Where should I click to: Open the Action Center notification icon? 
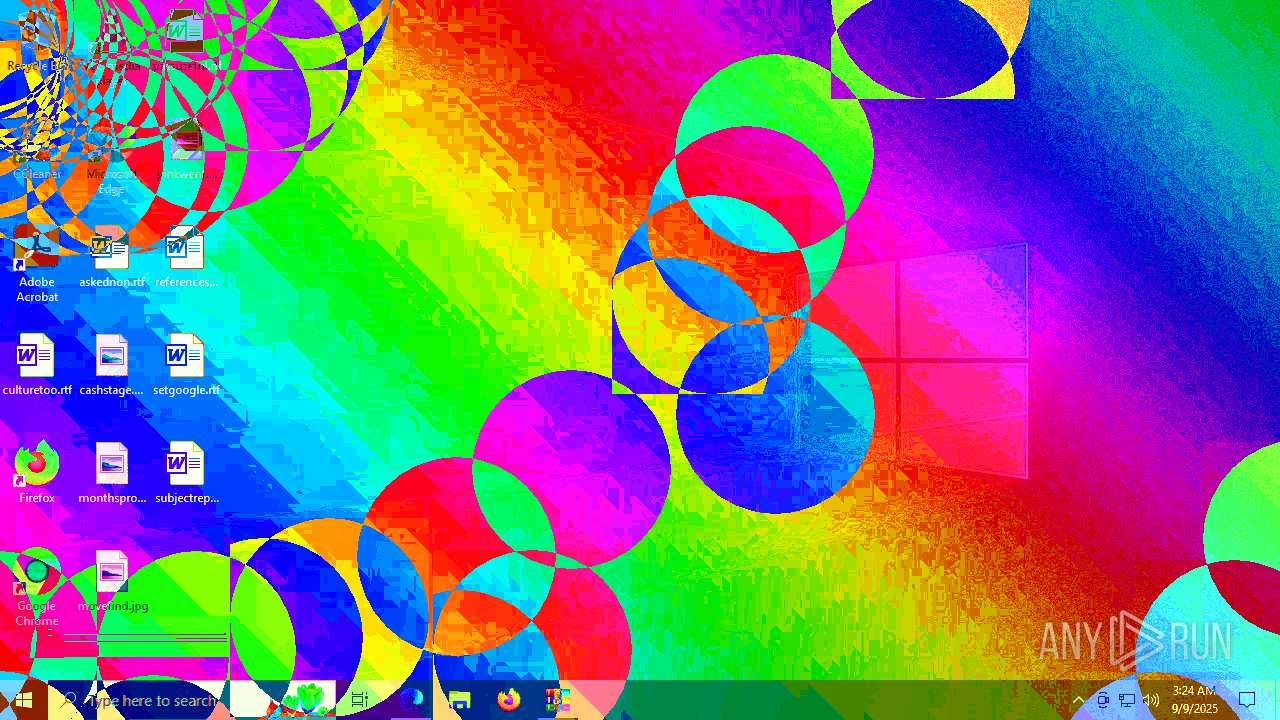click(x=1247, y=700)
